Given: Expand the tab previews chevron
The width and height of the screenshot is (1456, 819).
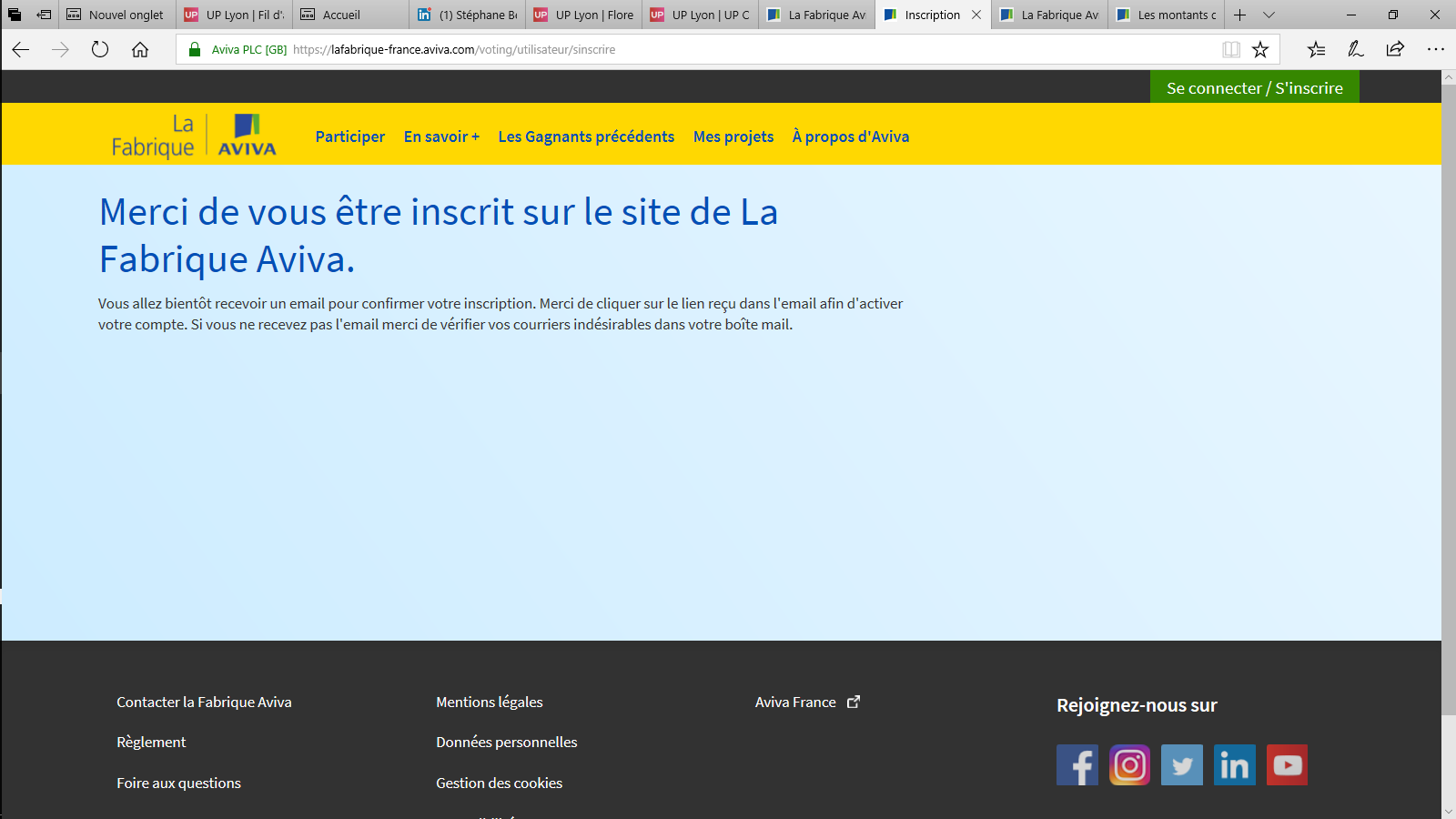Looking at the screenshot, I should (1269, 15).
